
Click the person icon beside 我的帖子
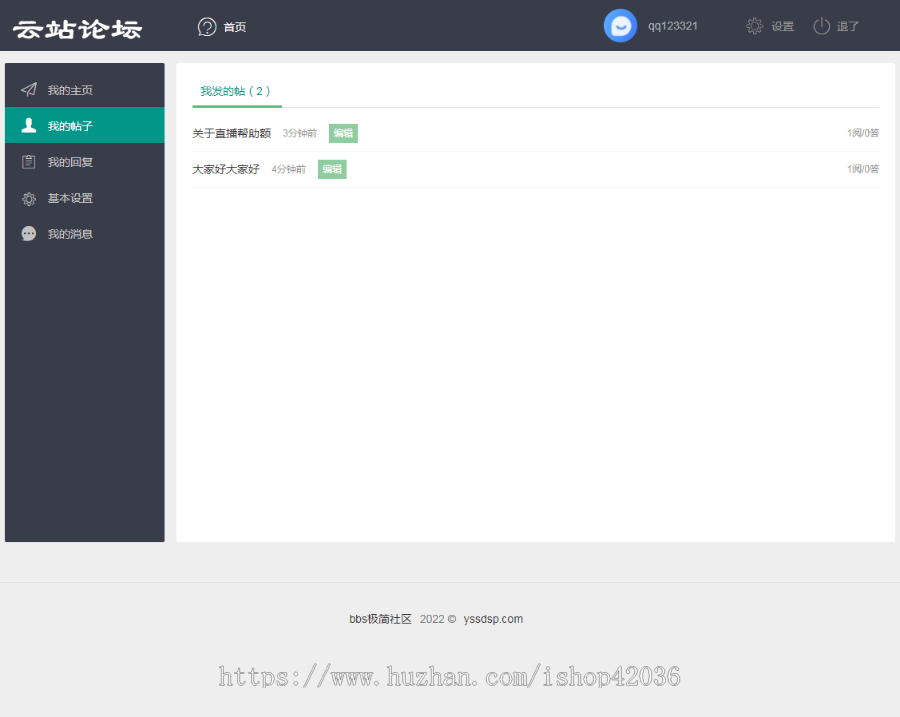click(x=29, y=125)
